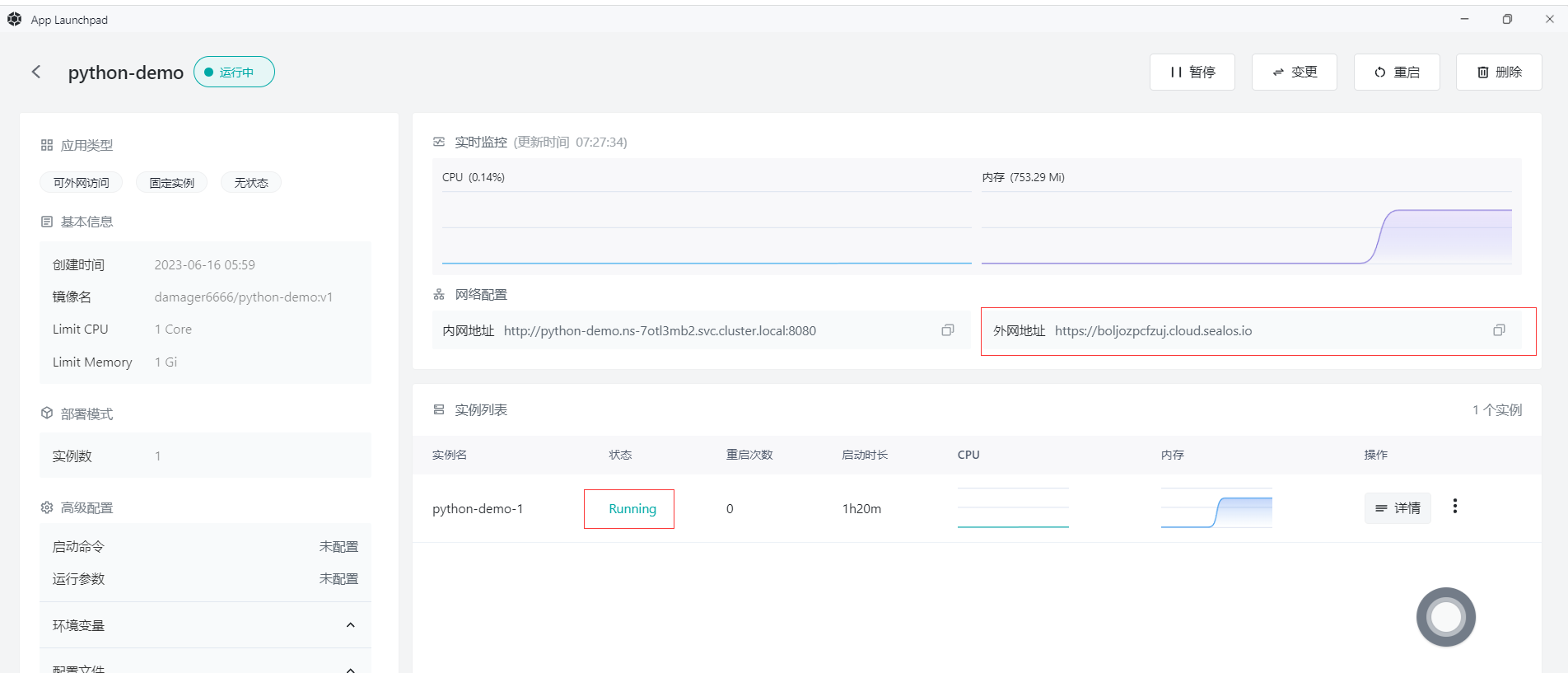Click the 实例列表 list icon
The height and width of the screenshot is (673, 1568).
click(439, 410)
